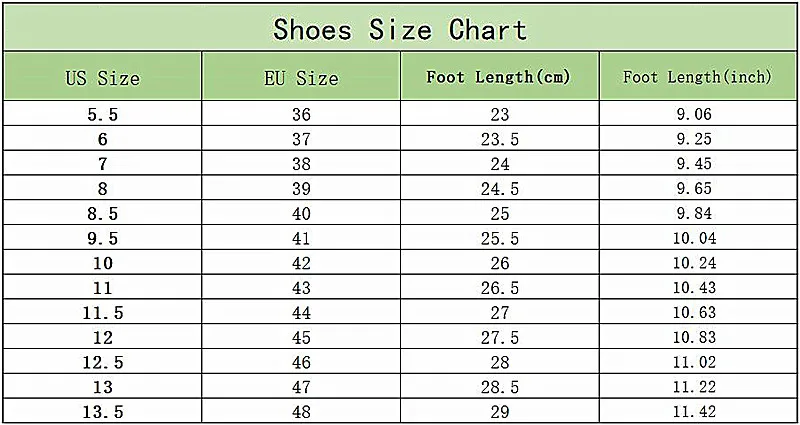Click the Shoes Size Chart title
This screenshot has height=425, width=800.
coord(400,28)
